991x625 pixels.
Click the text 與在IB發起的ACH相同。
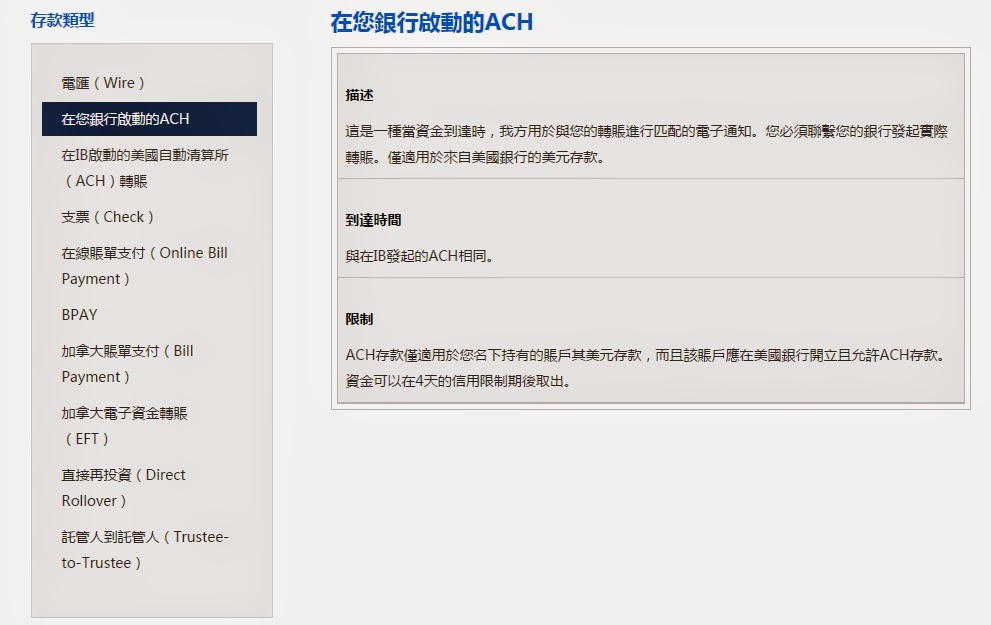(420, 256)
